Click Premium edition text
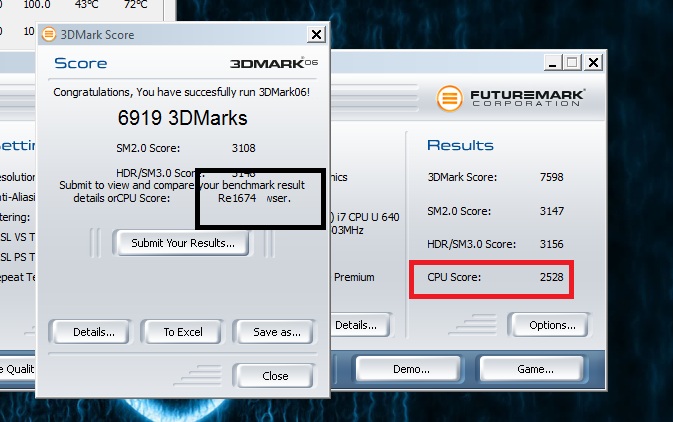 [x=354, y=277]
